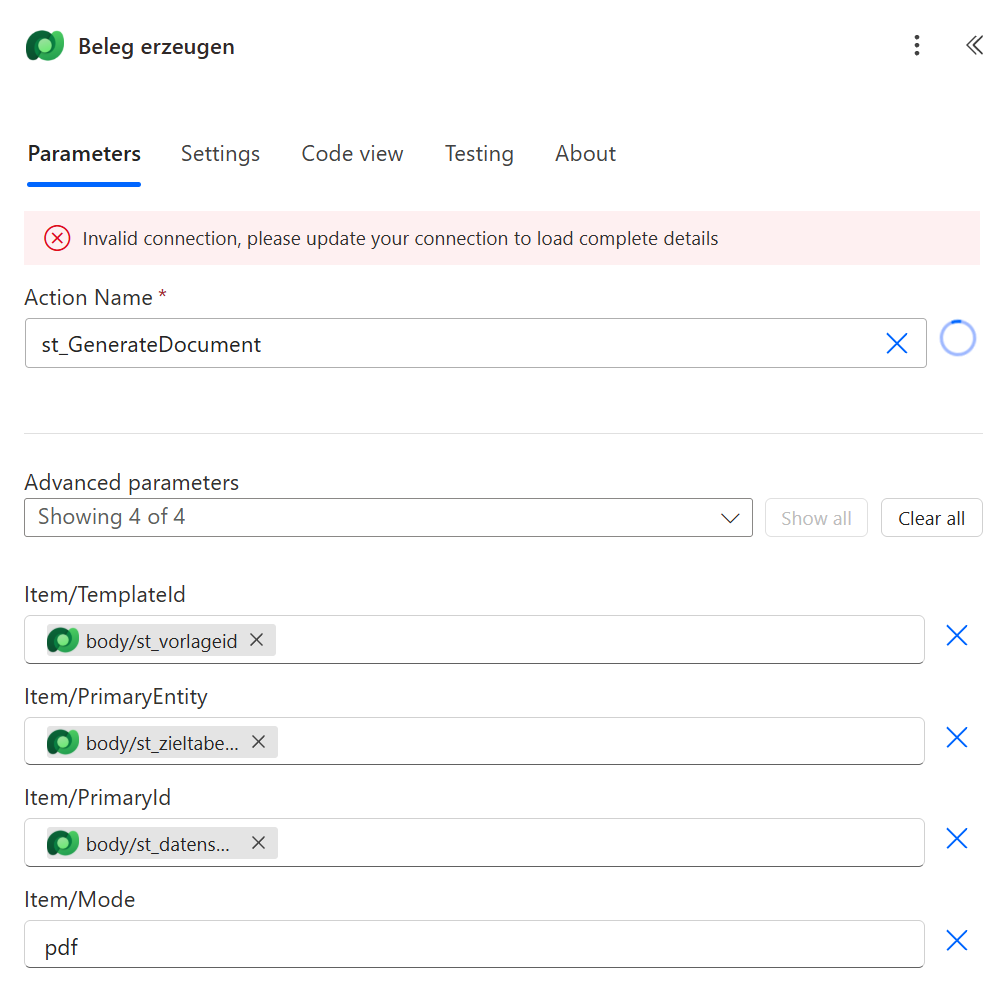The height and width of the screenshot is (993, 985).
Task: Click the loading spinner next to Action Name
Action: [x=957, y=338]
